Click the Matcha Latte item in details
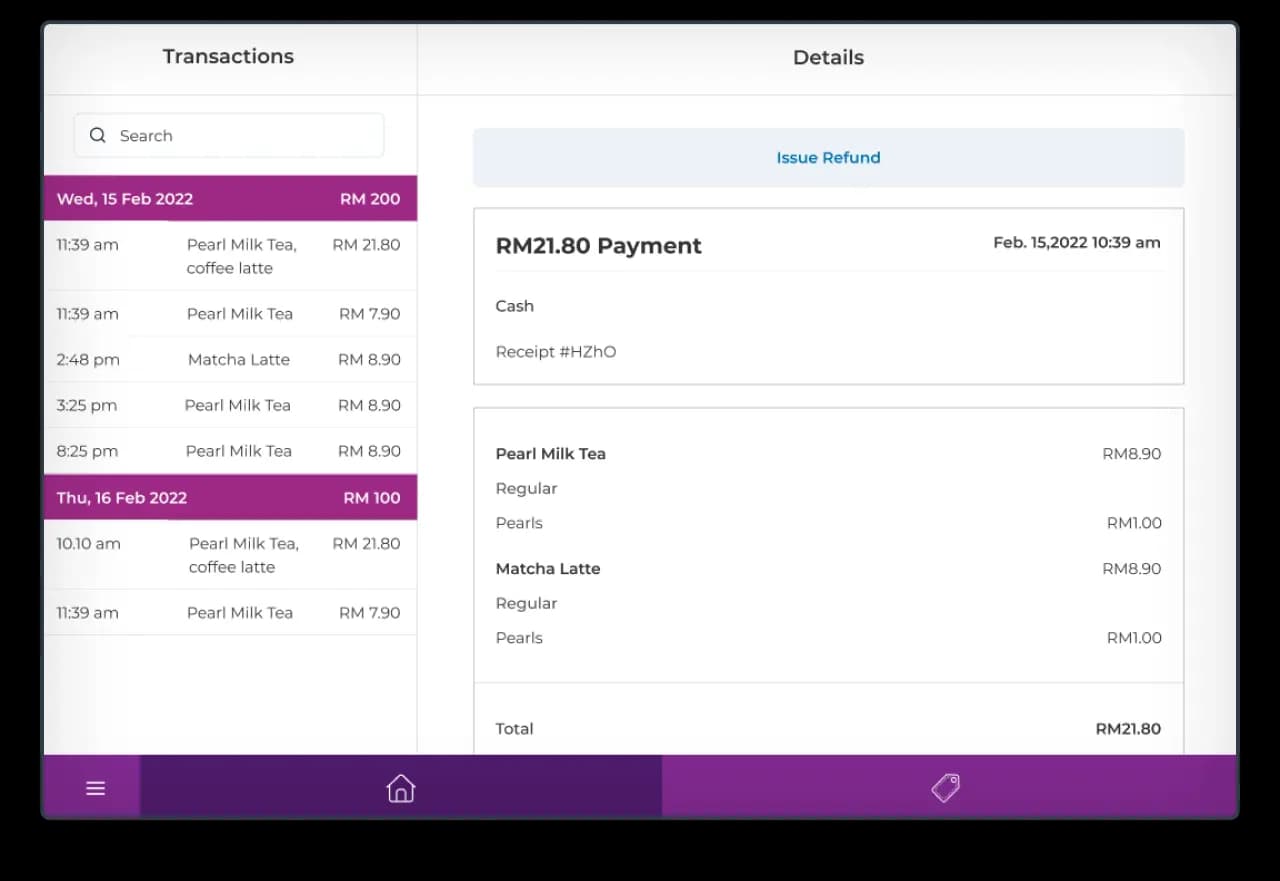1280x881 pixels. click(x=548, y=569)
